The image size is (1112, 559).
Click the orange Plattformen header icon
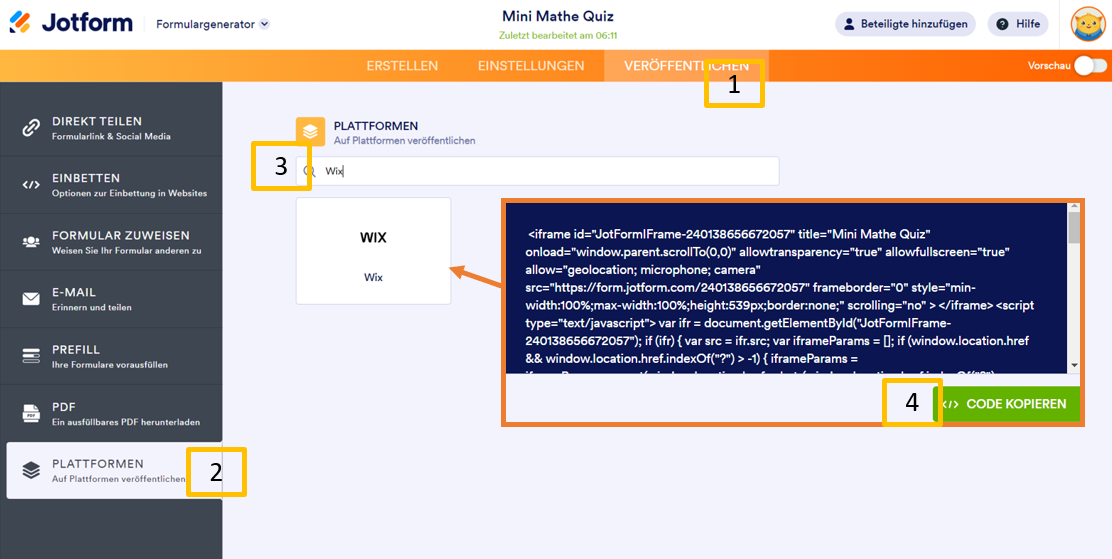pos(310,131)
